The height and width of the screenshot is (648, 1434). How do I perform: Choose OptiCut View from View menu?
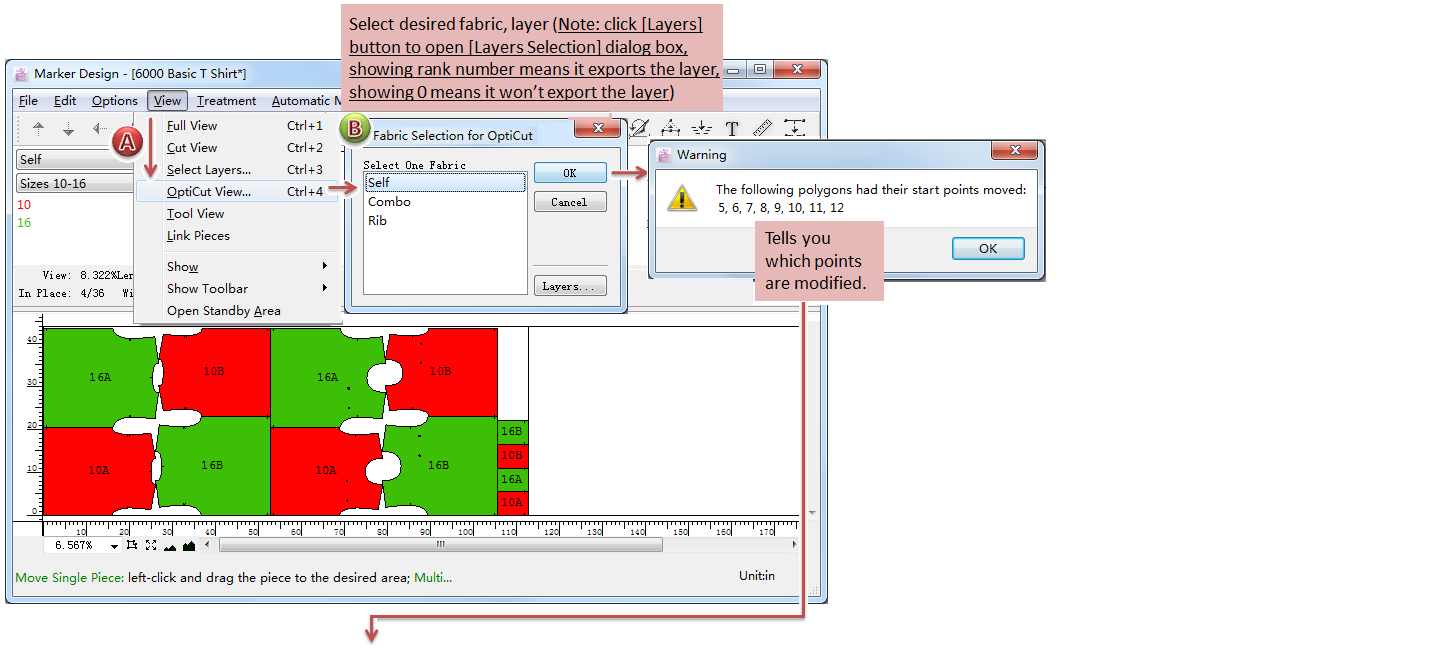tap(209, 192)
